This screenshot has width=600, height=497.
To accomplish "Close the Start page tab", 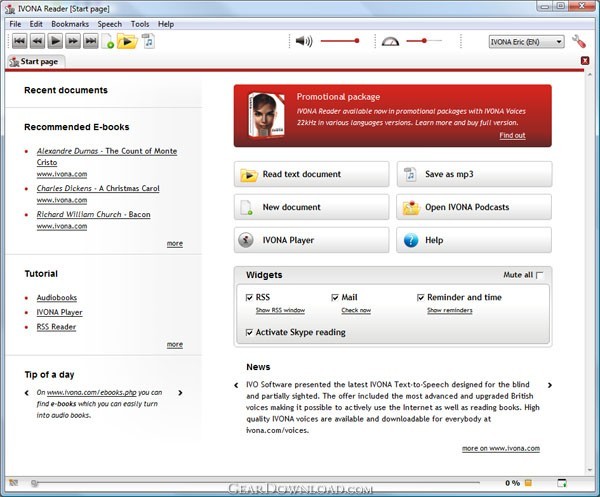I will coord(585,60).
